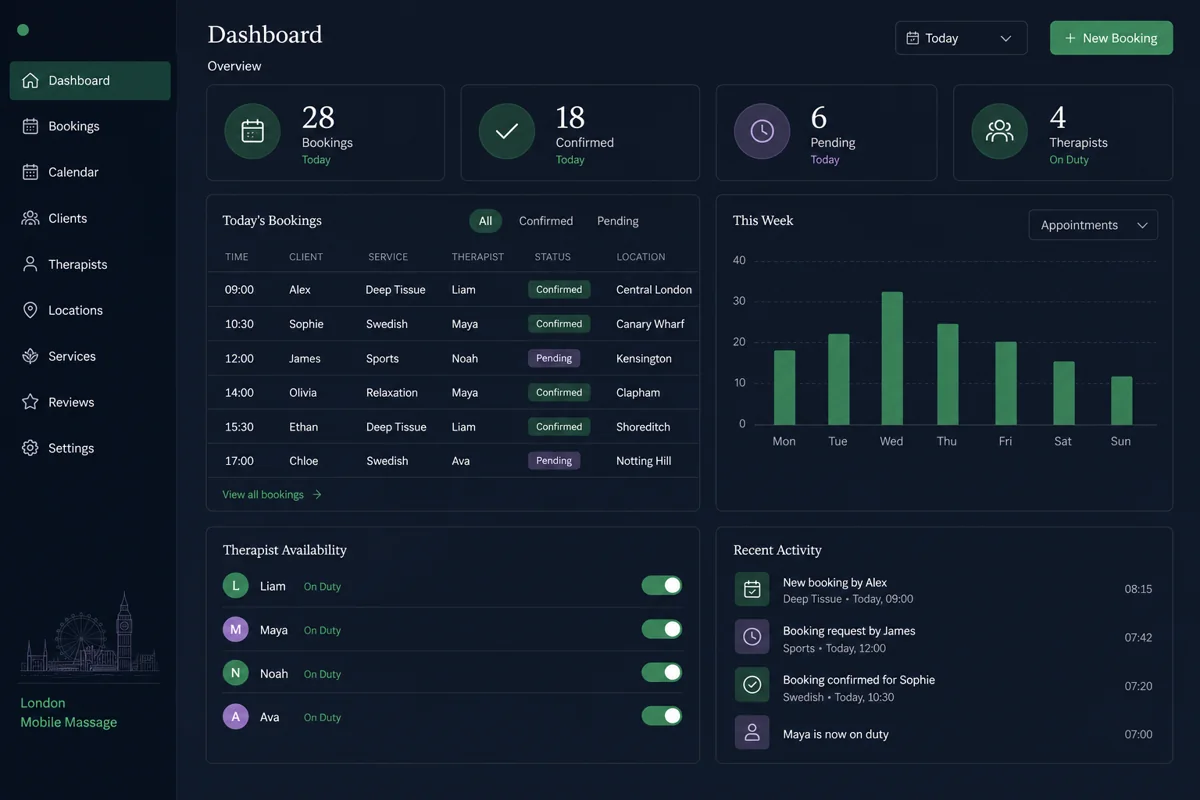Click the Locations pin icon in sidebar
This screenshot has width=1200, height=800.
tap(30, 310)
